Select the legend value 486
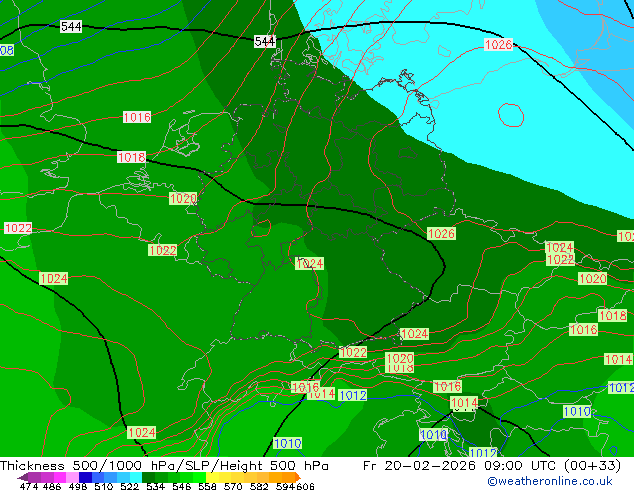 tap(52, 486)
